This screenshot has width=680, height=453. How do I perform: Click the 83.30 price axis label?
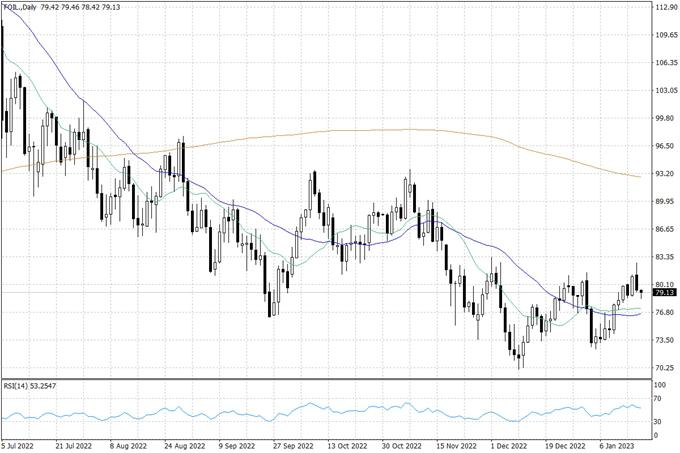663,257
